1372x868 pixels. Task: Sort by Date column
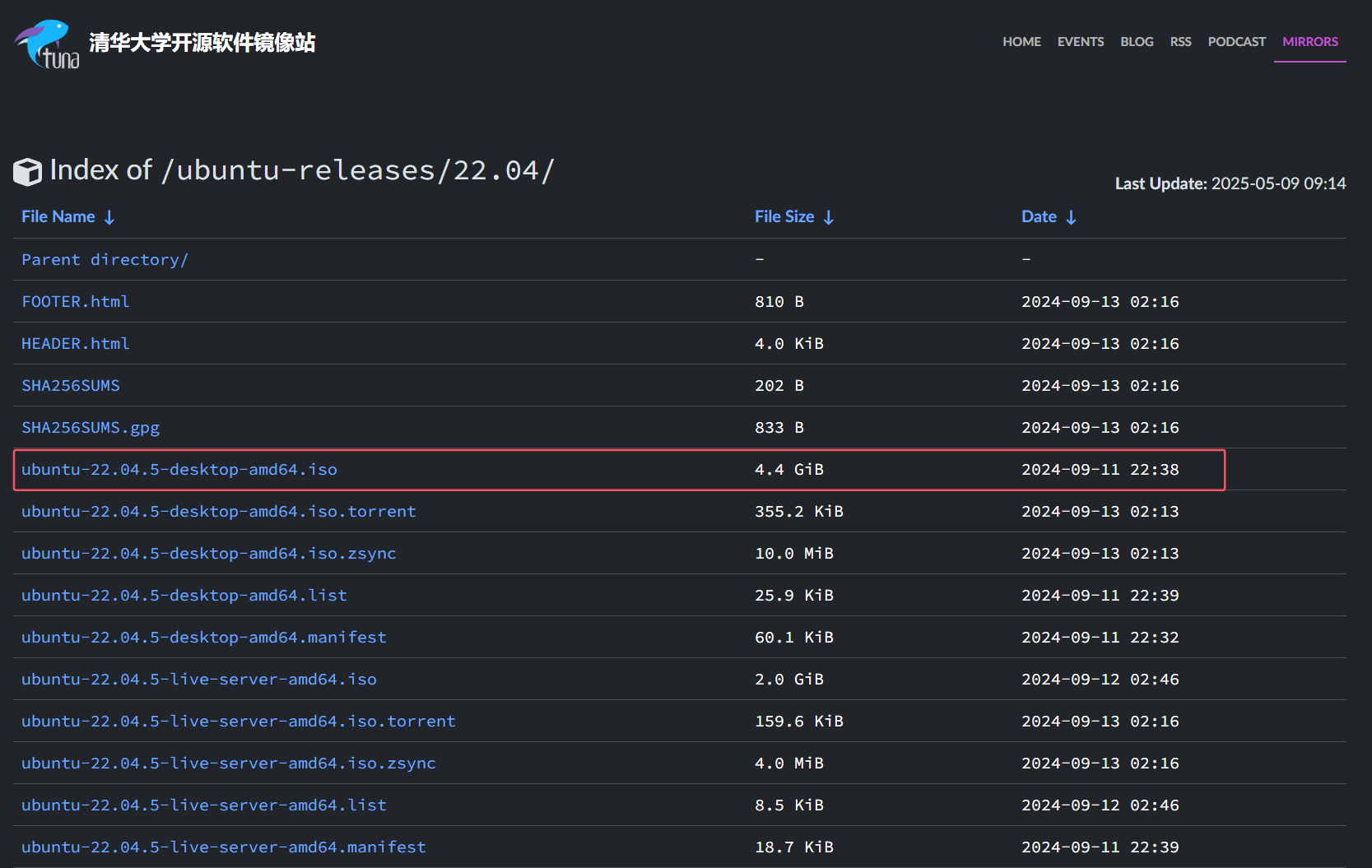click(1049, 217)
